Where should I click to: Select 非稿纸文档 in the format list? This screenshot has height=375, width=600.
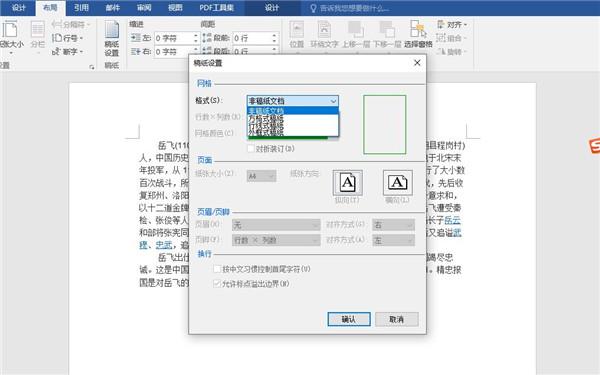click(293, 111)
